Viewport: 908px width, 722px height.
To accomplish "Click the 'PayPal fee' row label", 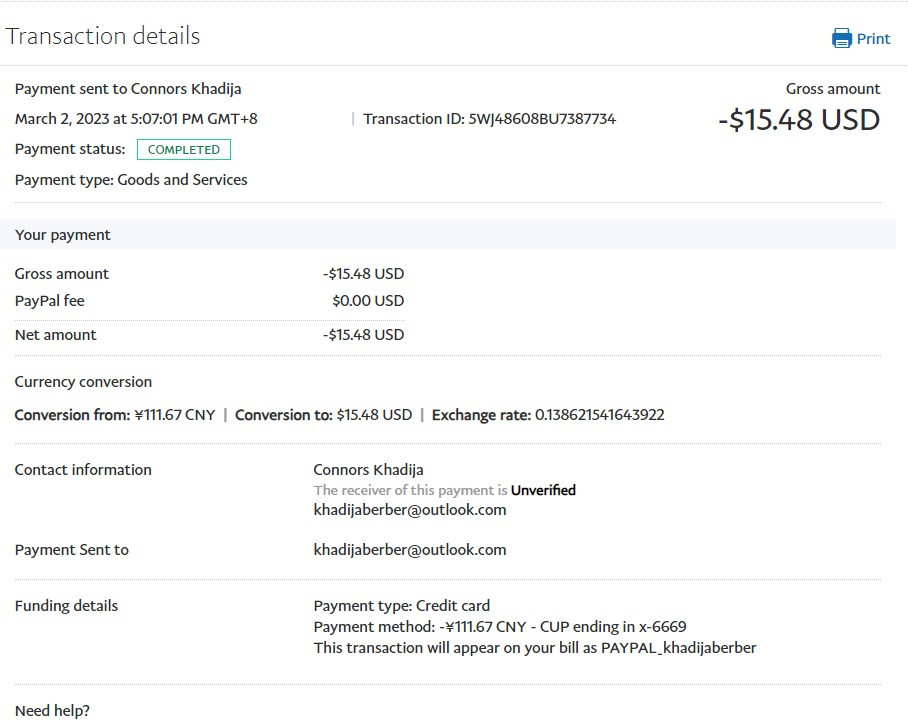I will (x=50, y=300).
